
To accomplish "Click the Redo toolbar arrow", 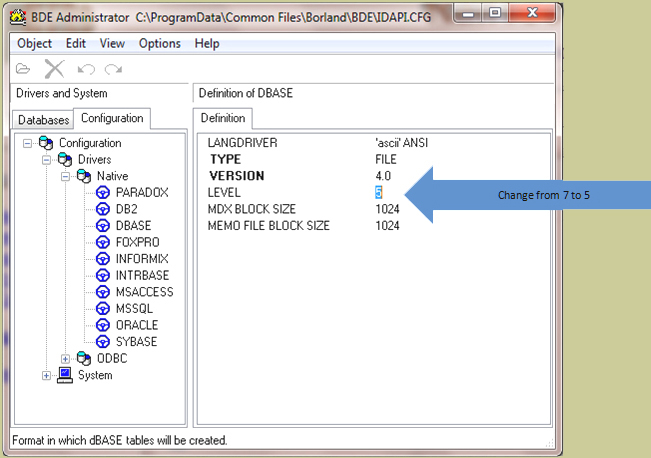I will point(113,69).
